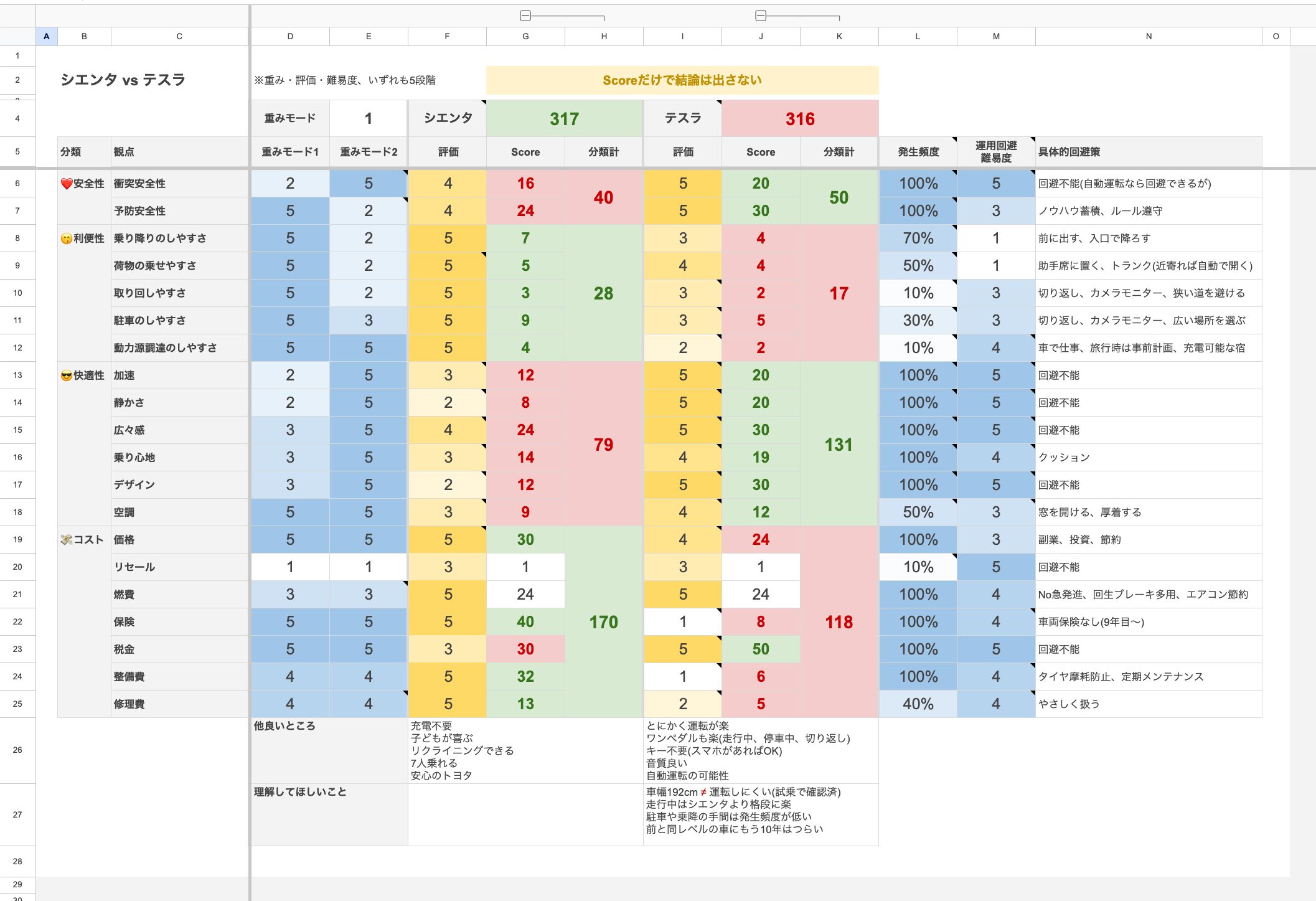Viewport: 1316px width, 901px height.
Task: Click the 運用回避難易度 header cell
Action: 996,152
